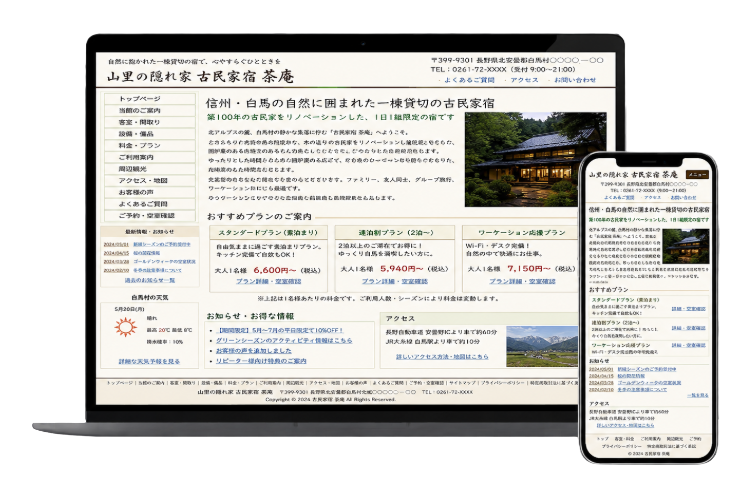Screen dimensions: 752x497
Task: Open アクセス・地図 in laptop side menu
Action: (150, 180)
